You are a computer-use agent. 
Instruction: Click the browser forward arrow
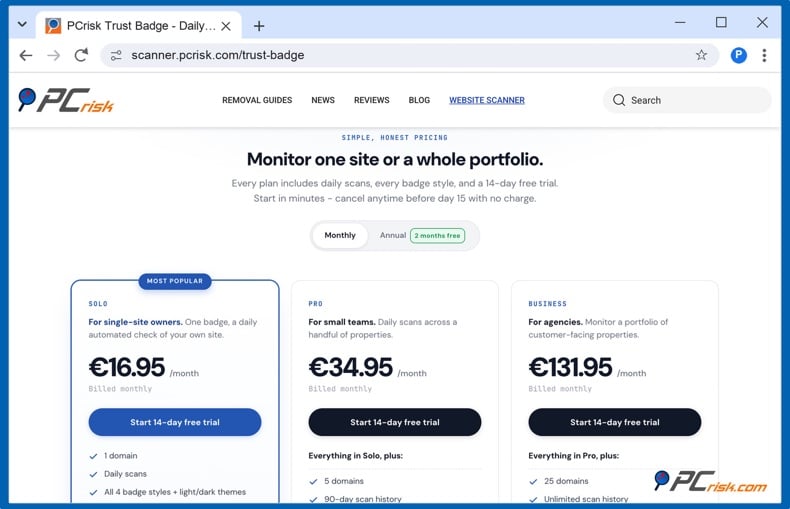click(x=53, y=55)
